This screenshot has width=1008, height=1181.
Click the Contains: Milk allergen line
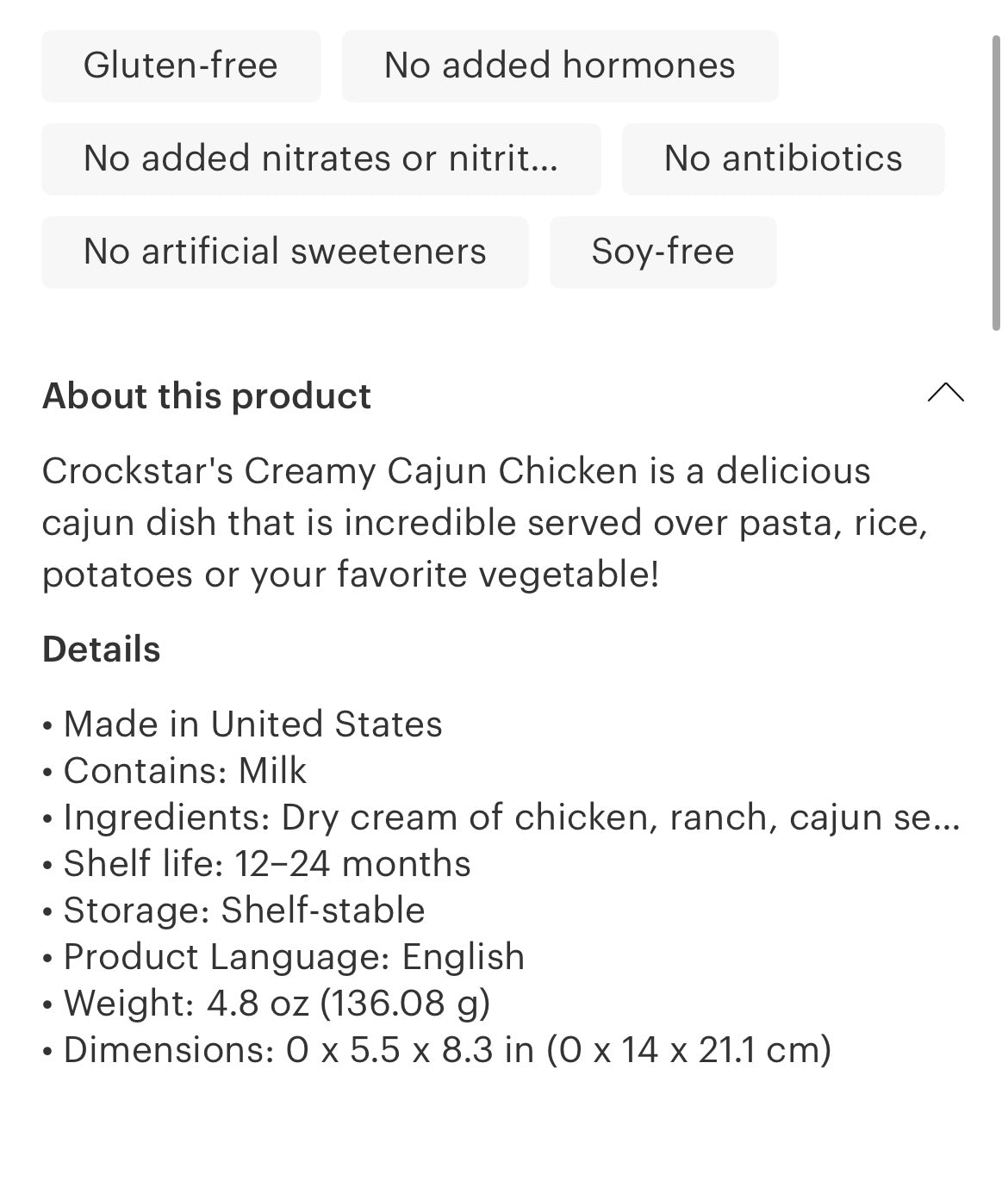click(x=184, y=771)
